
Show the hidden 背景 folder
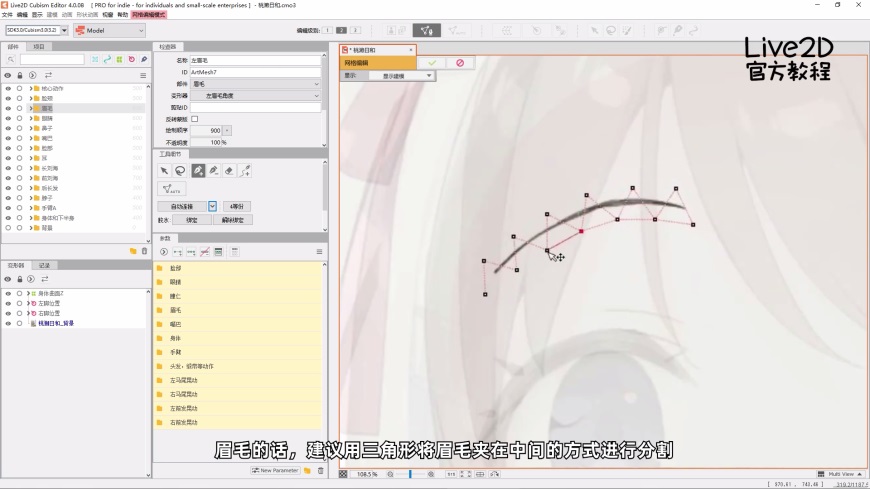click(8, 228)
